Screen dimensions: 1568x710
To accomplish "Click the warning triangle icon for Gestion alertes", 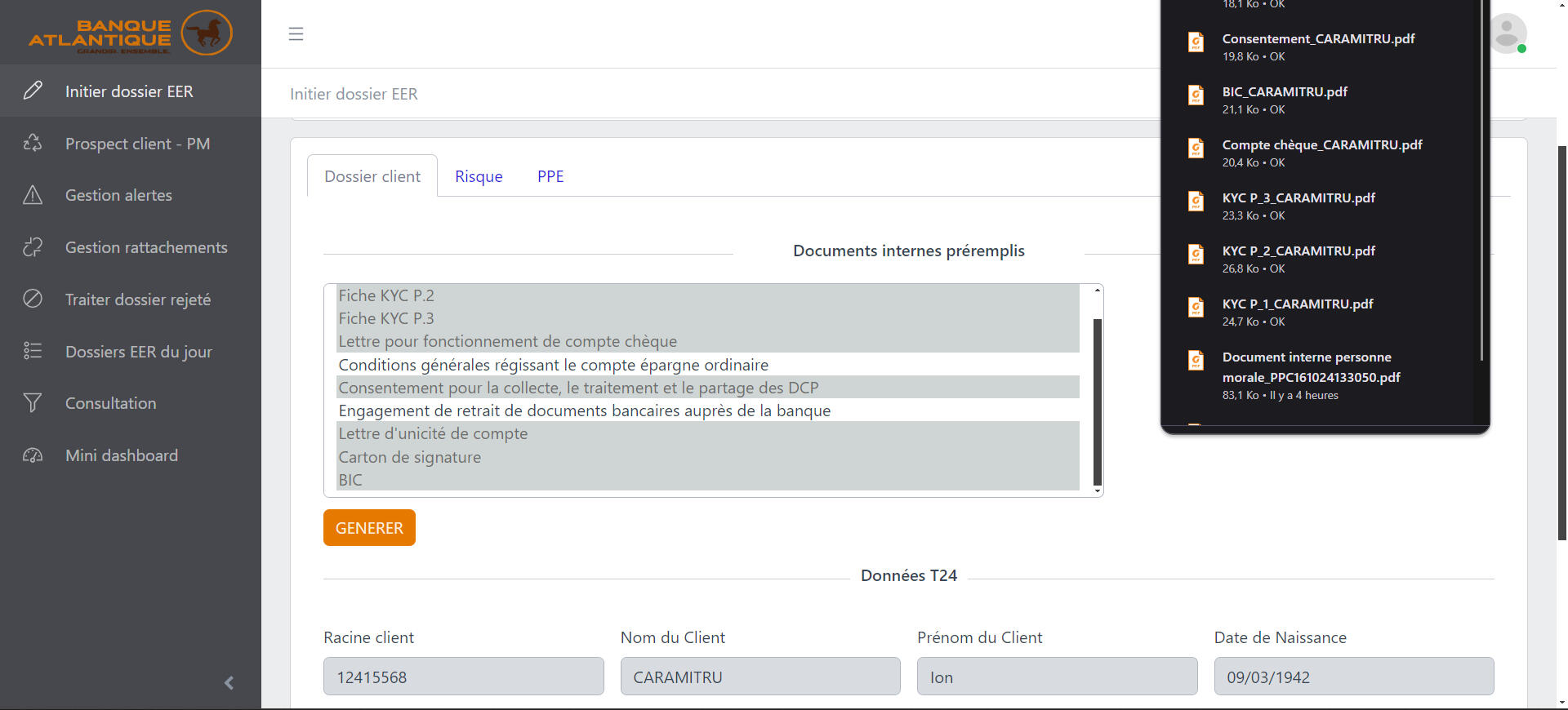I will (33, 195).
